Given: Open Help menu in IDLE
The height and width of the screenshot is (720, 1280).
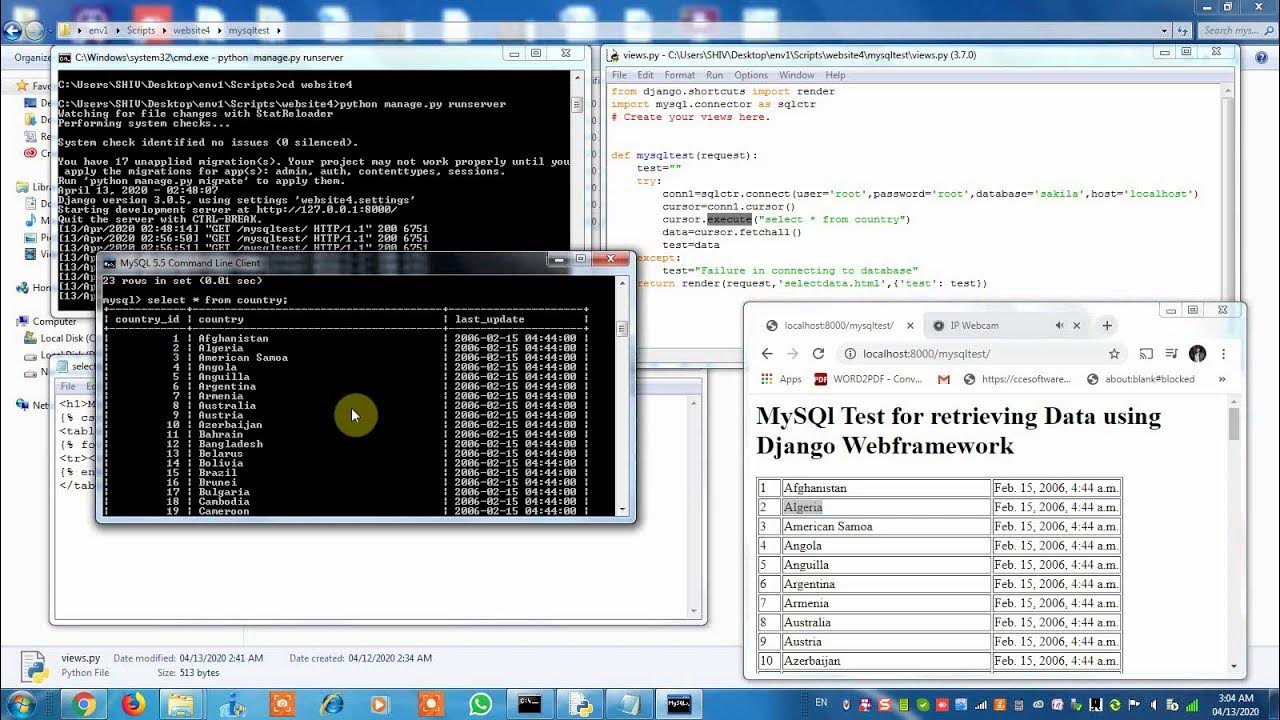Looking at the screenshot, I should tap(835, 75).
